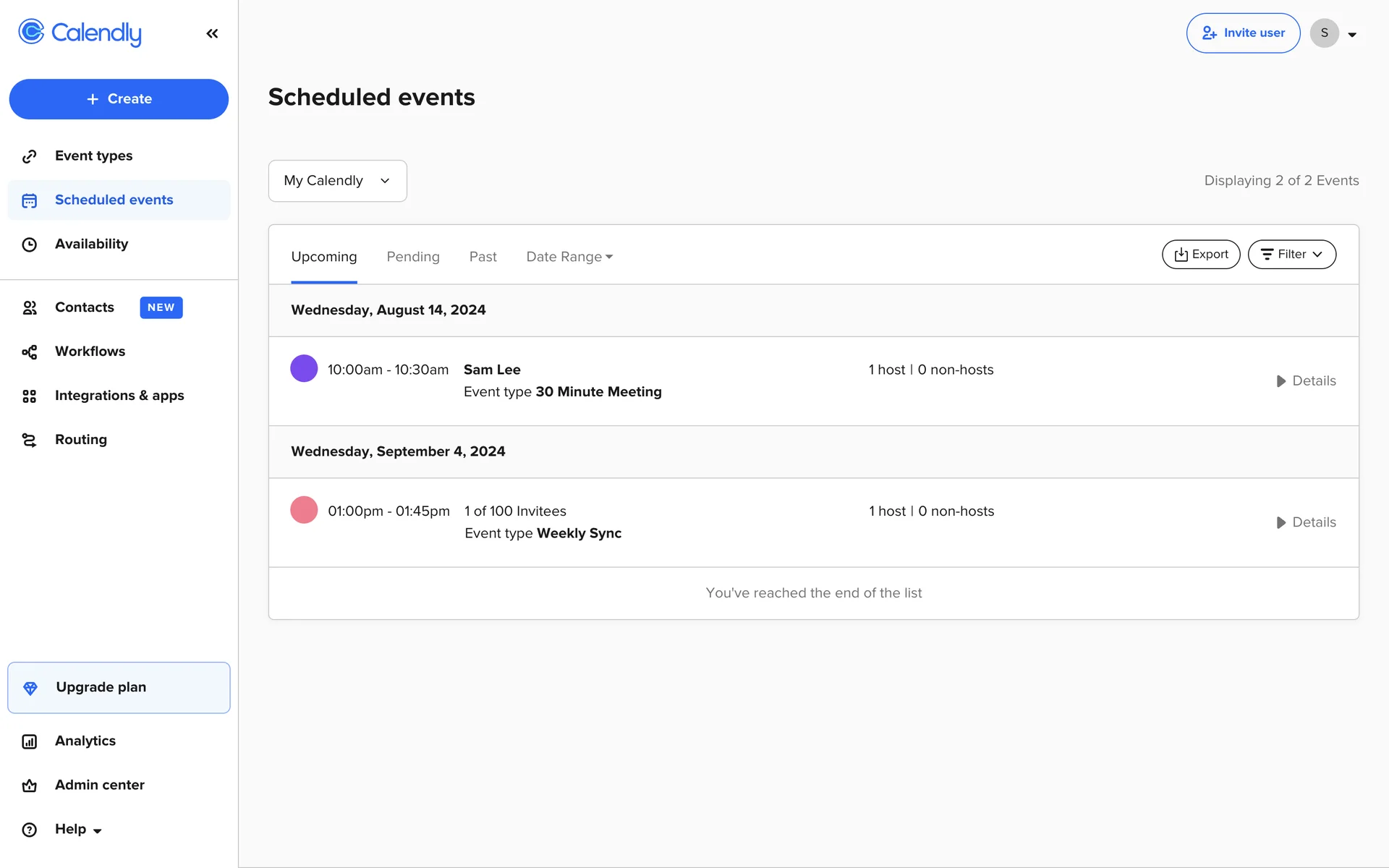The width and height of the screenshot is (1389, 868).
Task: Open the Analytics chart icon
Action: (x=30, y=741)
